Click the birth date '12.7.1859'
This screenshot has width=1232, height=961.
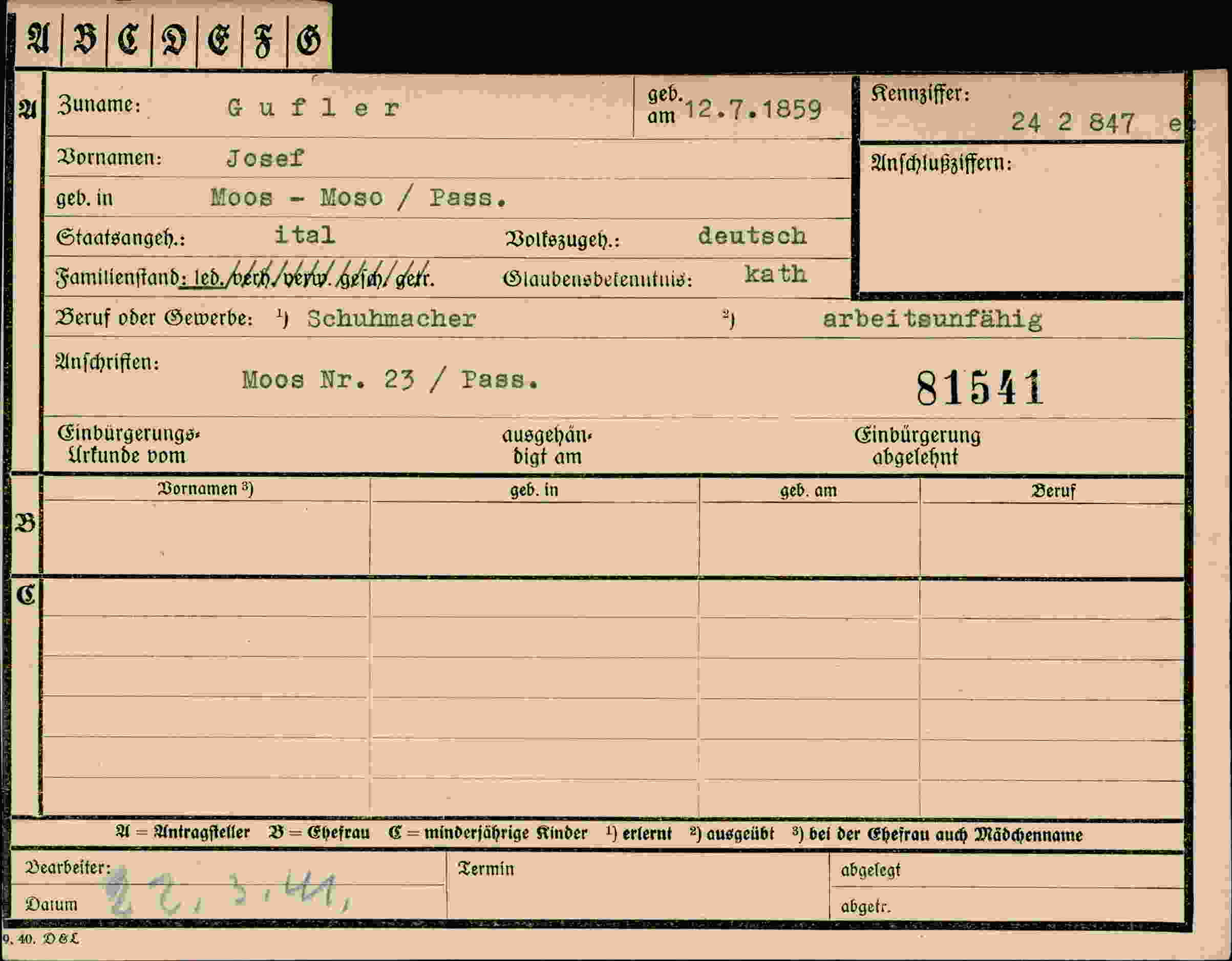[x=753, y=110]
